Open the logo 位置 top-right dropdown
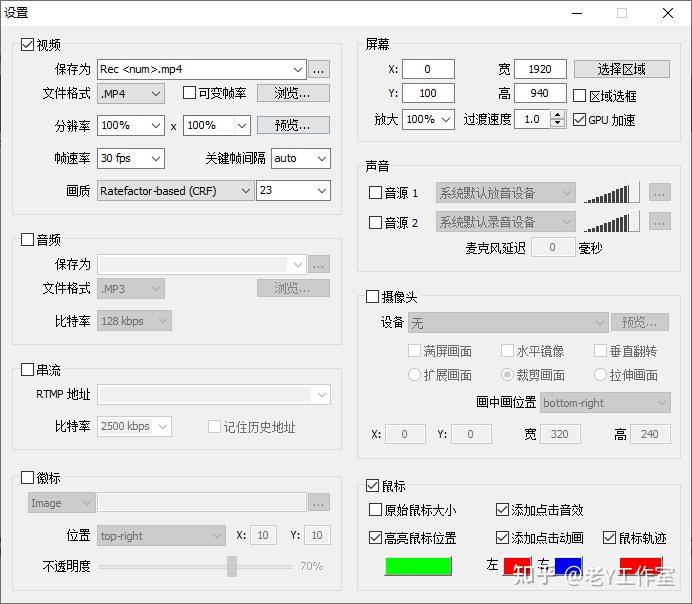This screenshot has width=692, height=604. [x=161, y=536]
